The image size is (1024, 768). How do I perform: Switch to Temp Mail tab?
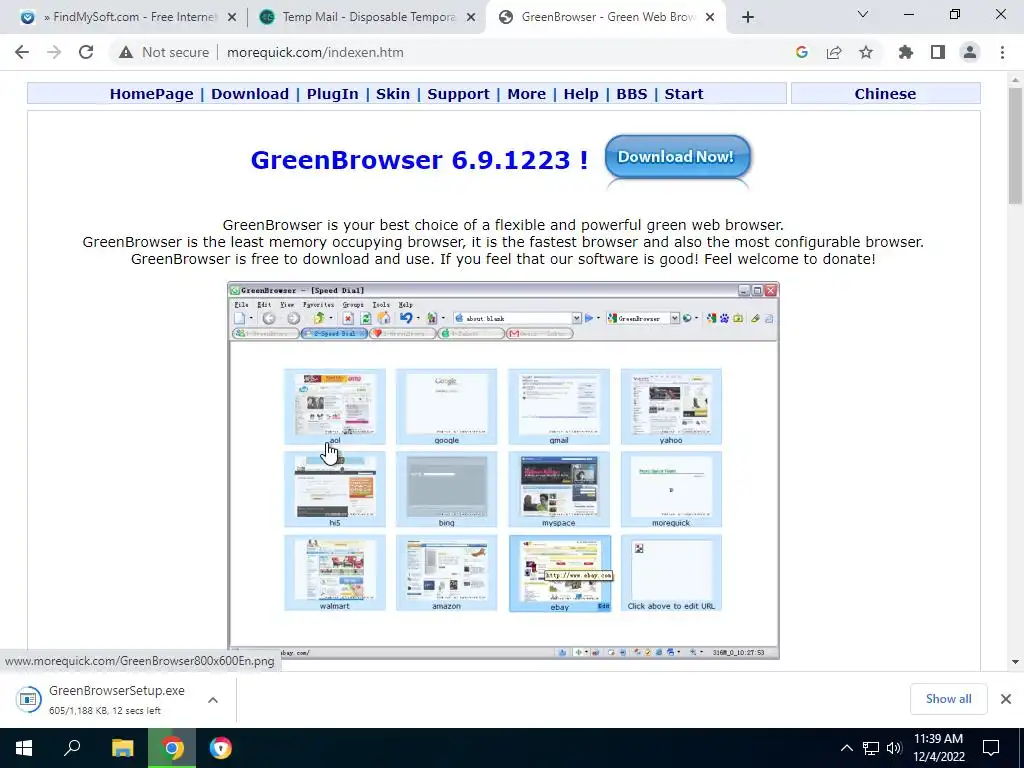tap(367, 17)
